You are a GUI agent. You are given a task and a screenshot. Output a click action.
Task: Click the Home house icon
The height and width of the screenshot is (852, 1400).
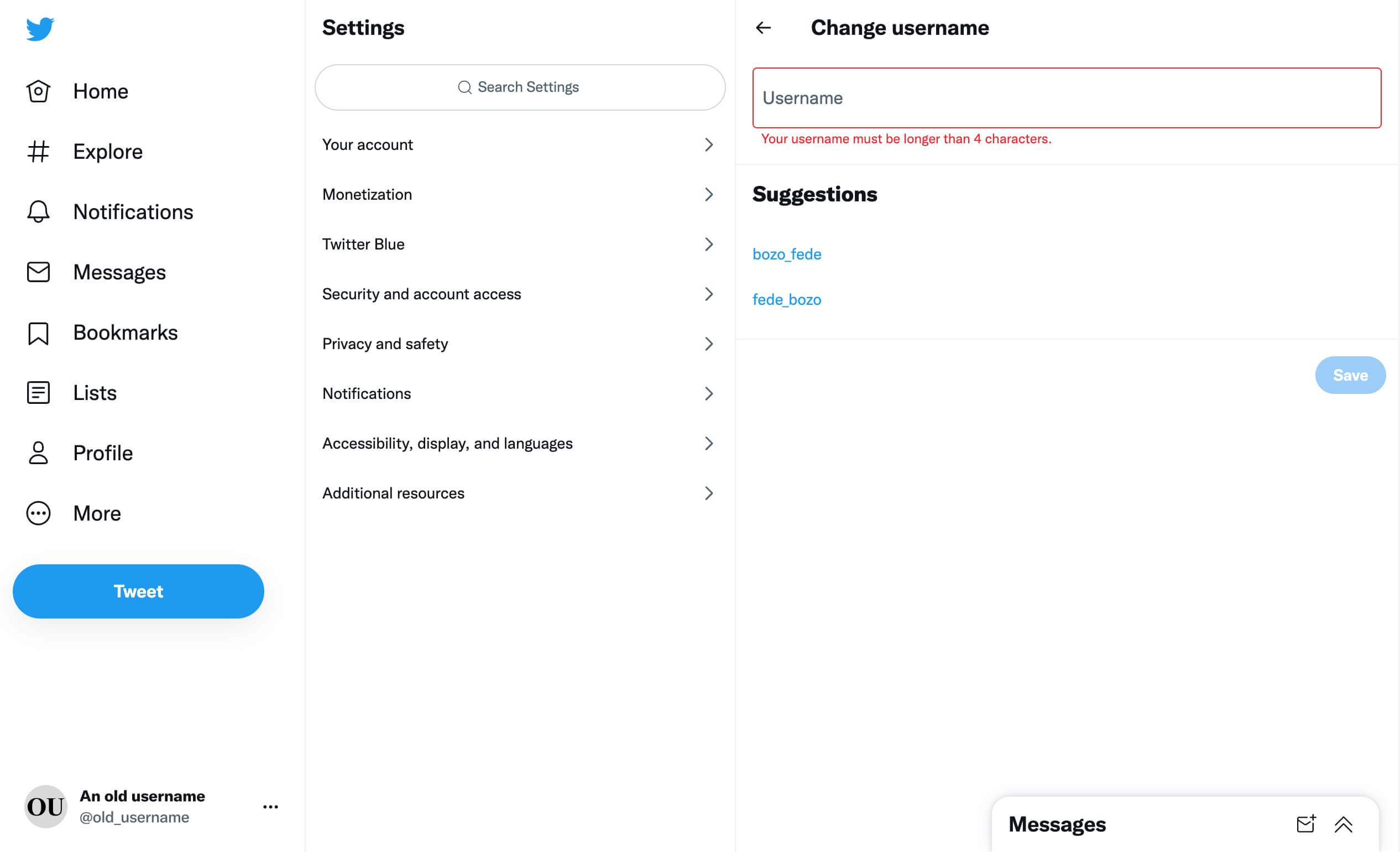38,91
